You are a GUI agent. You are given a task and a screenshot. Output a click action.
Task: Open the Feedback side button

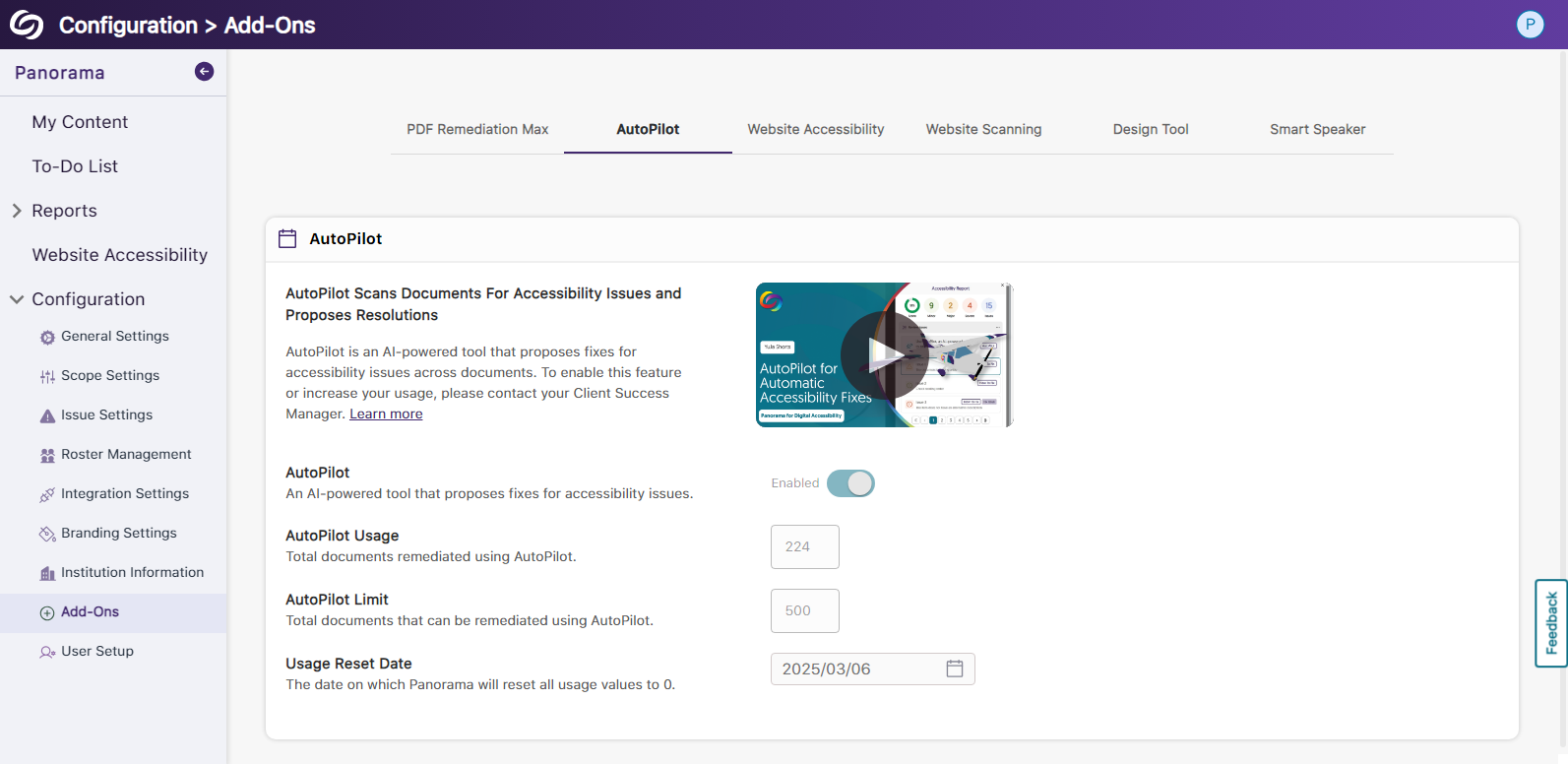pyautogui.click(x=1551, y=623)
